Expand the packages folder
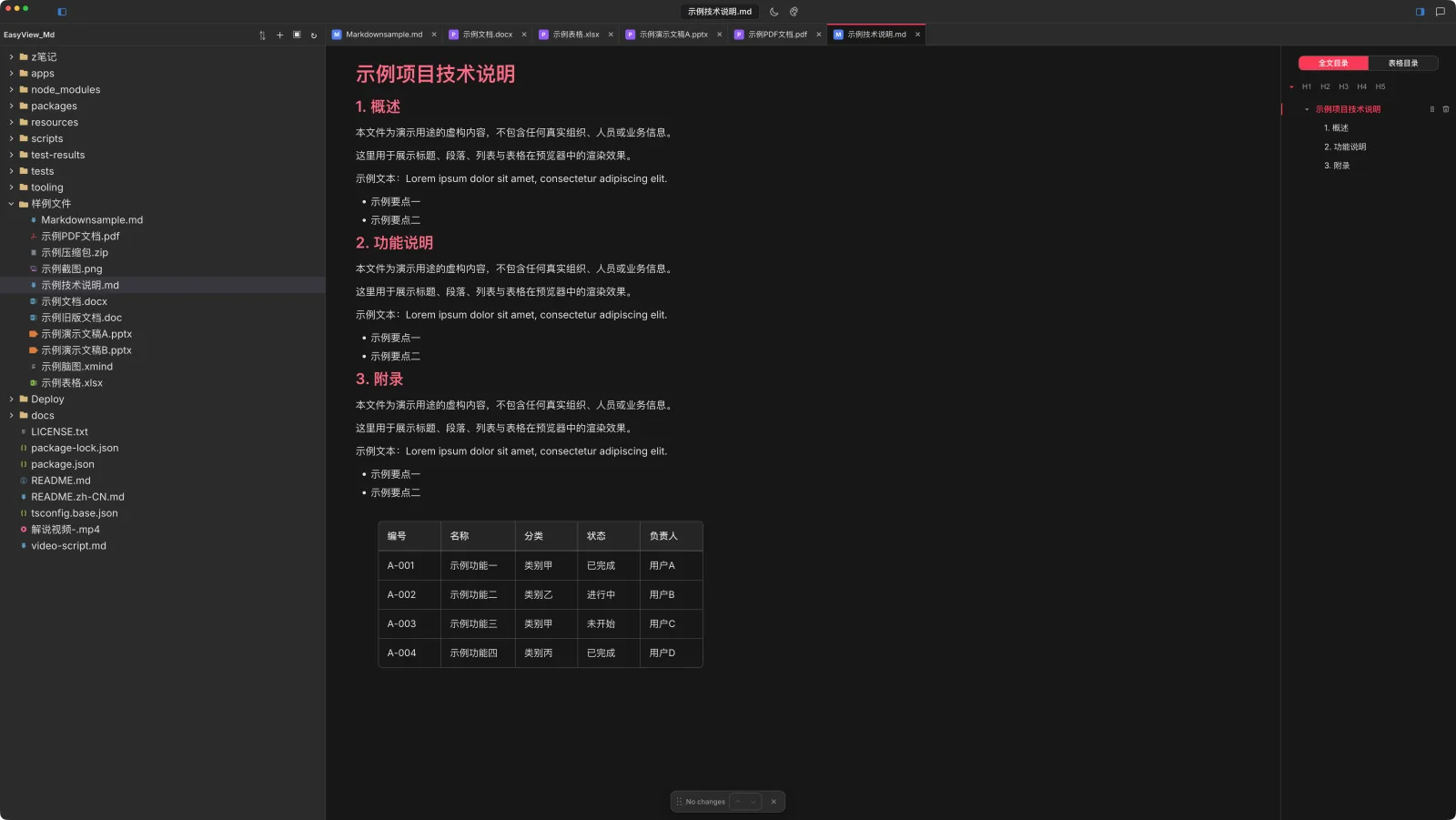This screenshot has height=820, width=1456. (x=11, y=106)
